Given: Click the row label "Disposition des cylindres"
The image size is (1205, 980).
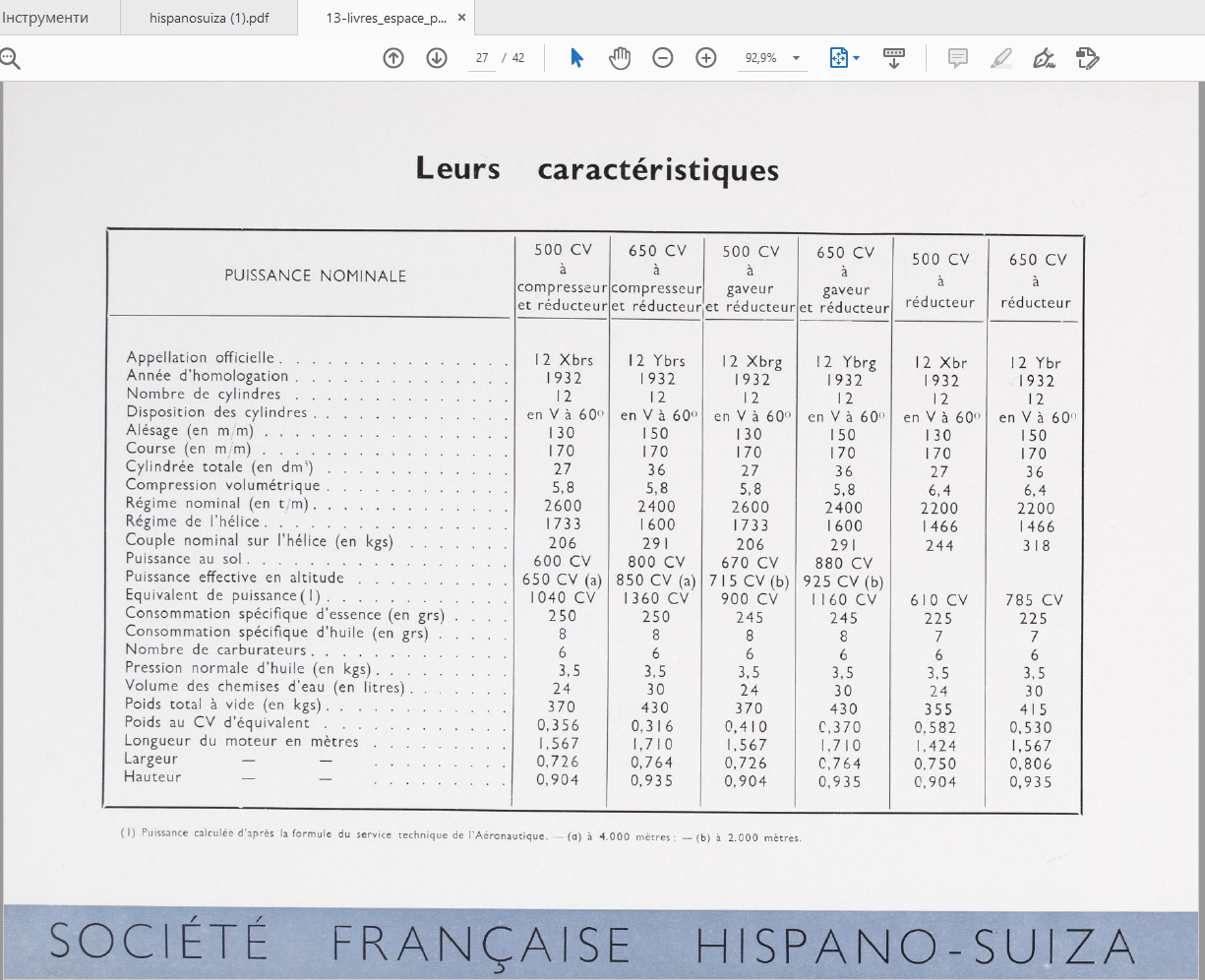Looking at the screenshot, I should click(216, 412).
